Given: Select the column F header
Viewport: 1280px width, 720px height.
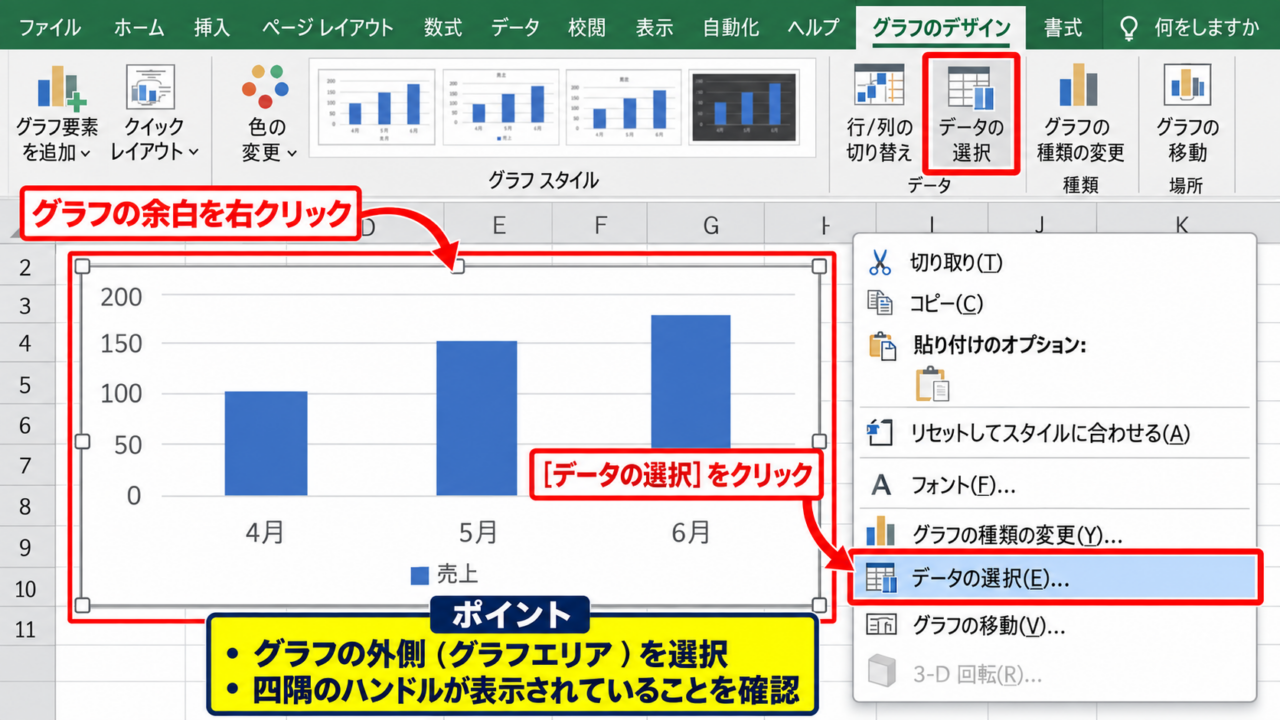Looking at the screenshot, I should 600,226.
